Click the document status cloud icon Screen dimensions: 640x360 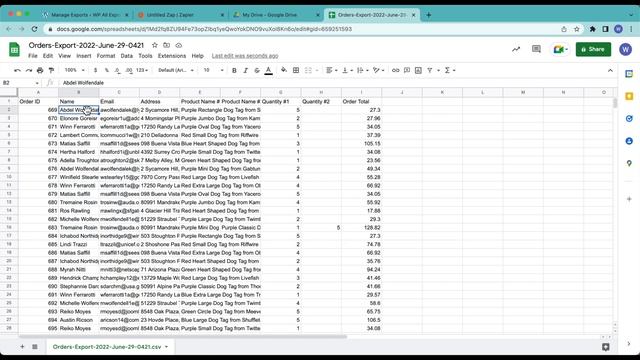pos(179,45)
